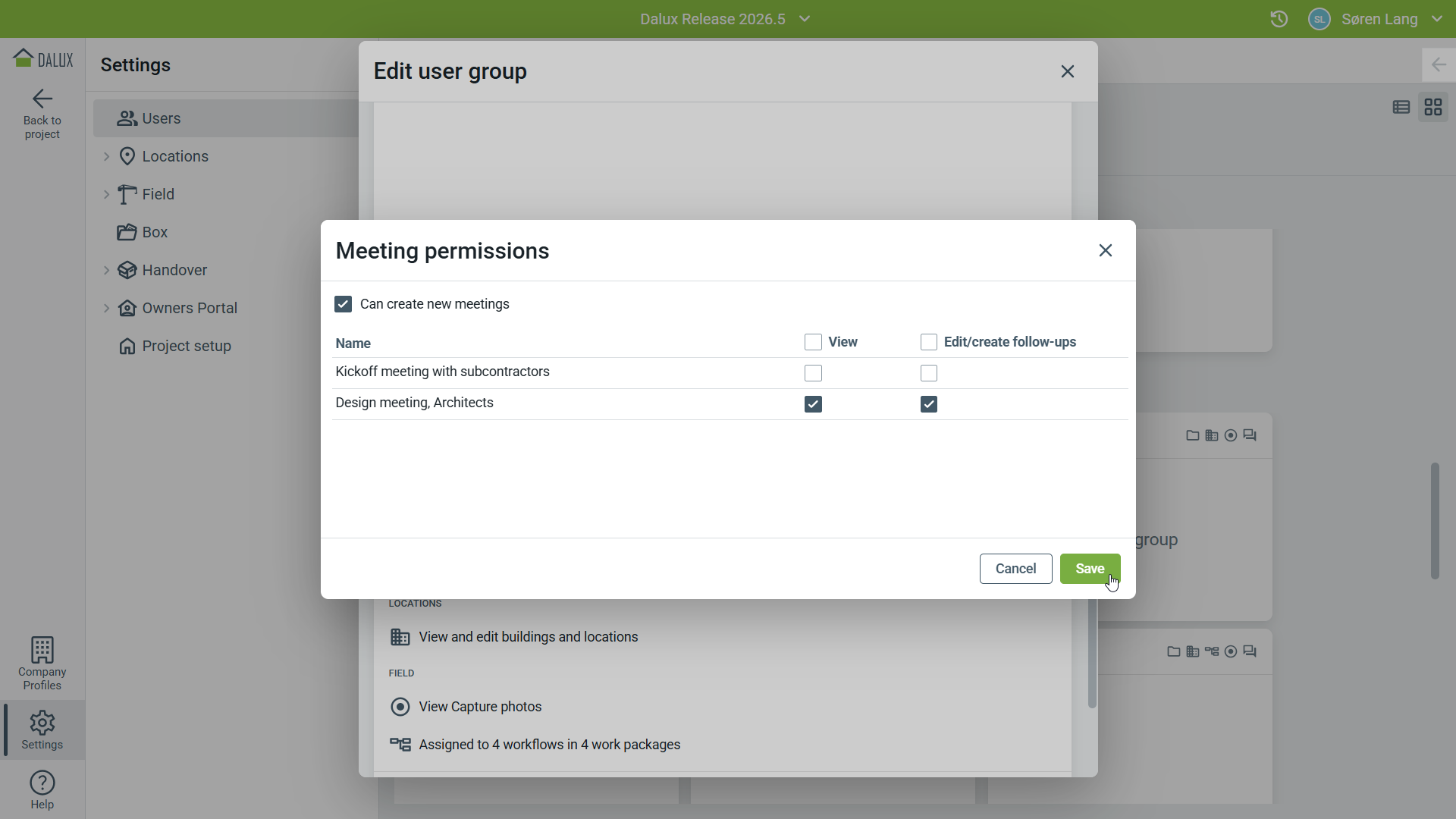The height and width of the screenshot is (819, 1456).
Task: Open Company Profiles building icon
Action: click(42, 650)
